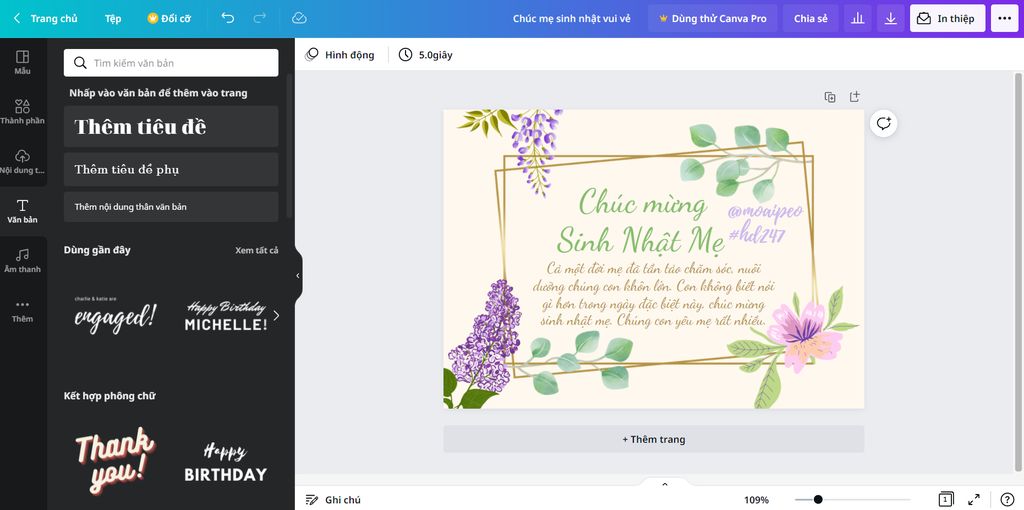Show next recently used templates arrow
Screen dimensions: 1024x510
pyautogui.click(x=276, y=315)
